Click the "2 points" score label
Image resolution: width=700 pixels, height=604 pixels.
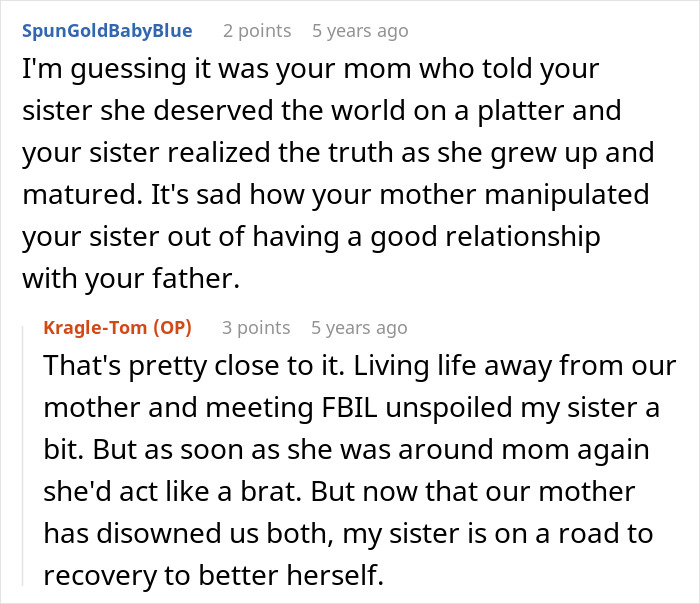point(257,31)
